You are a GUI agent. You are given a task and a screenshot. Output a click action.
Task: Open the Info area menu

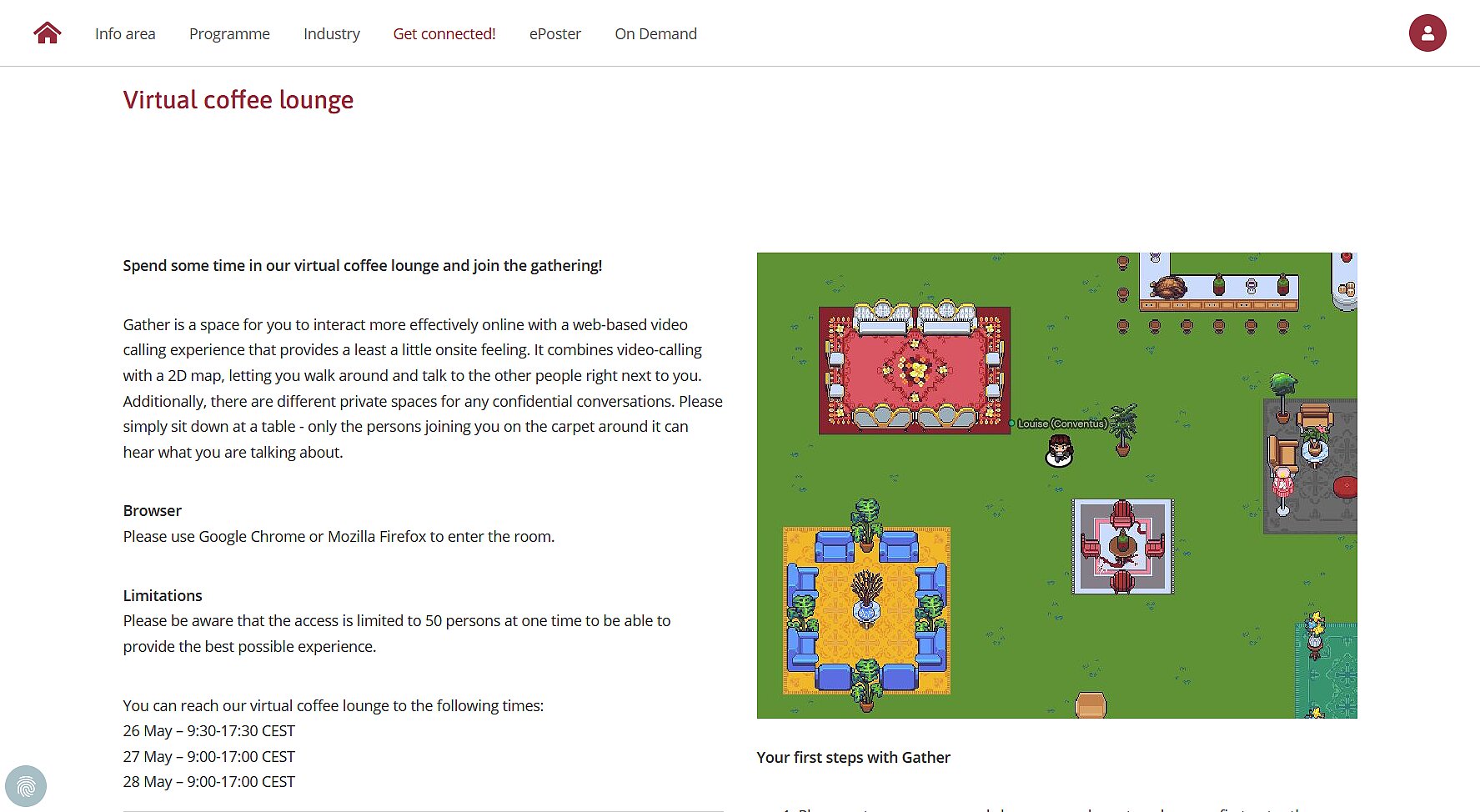click(x=125, y=33)
